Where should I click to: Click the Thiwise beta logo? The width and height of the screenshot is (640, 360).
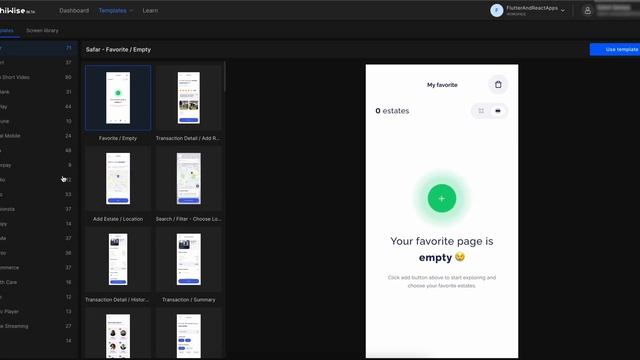pyautogui.click(x=18, y=11)
